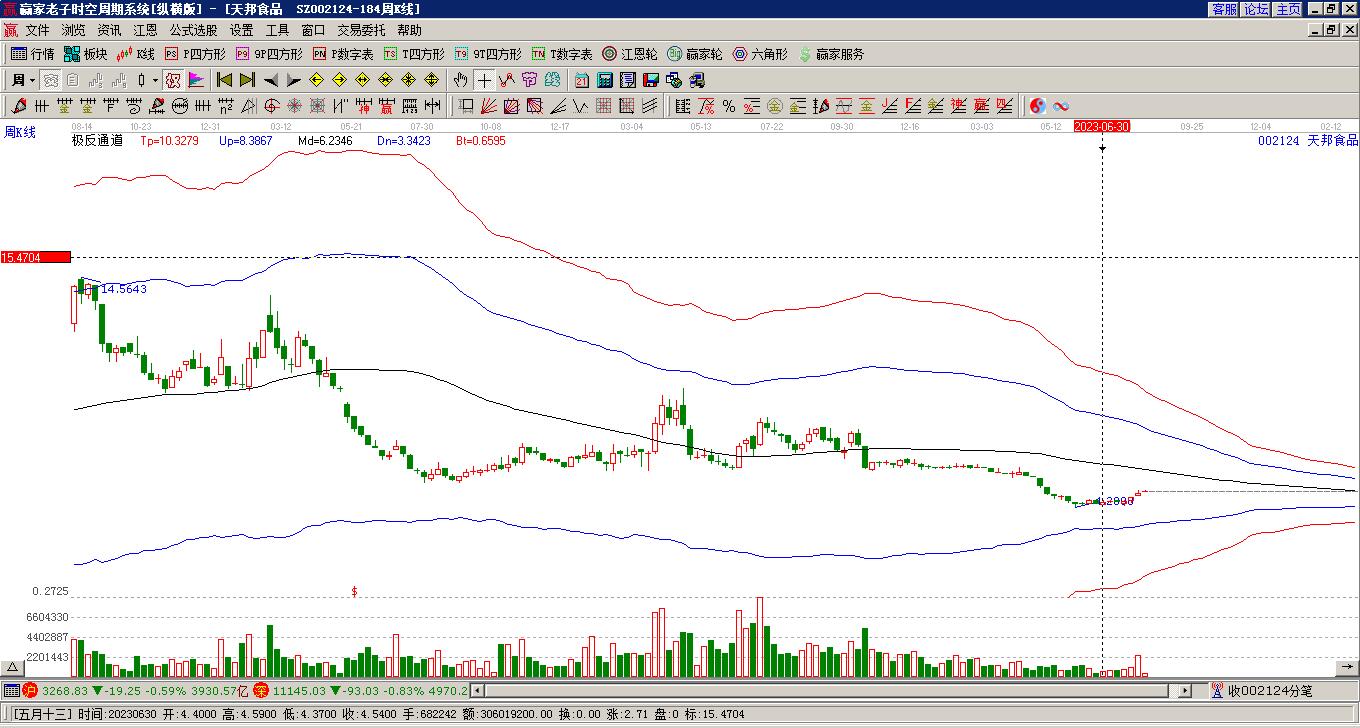Open the 9P四方形 tool

point(269,54)
